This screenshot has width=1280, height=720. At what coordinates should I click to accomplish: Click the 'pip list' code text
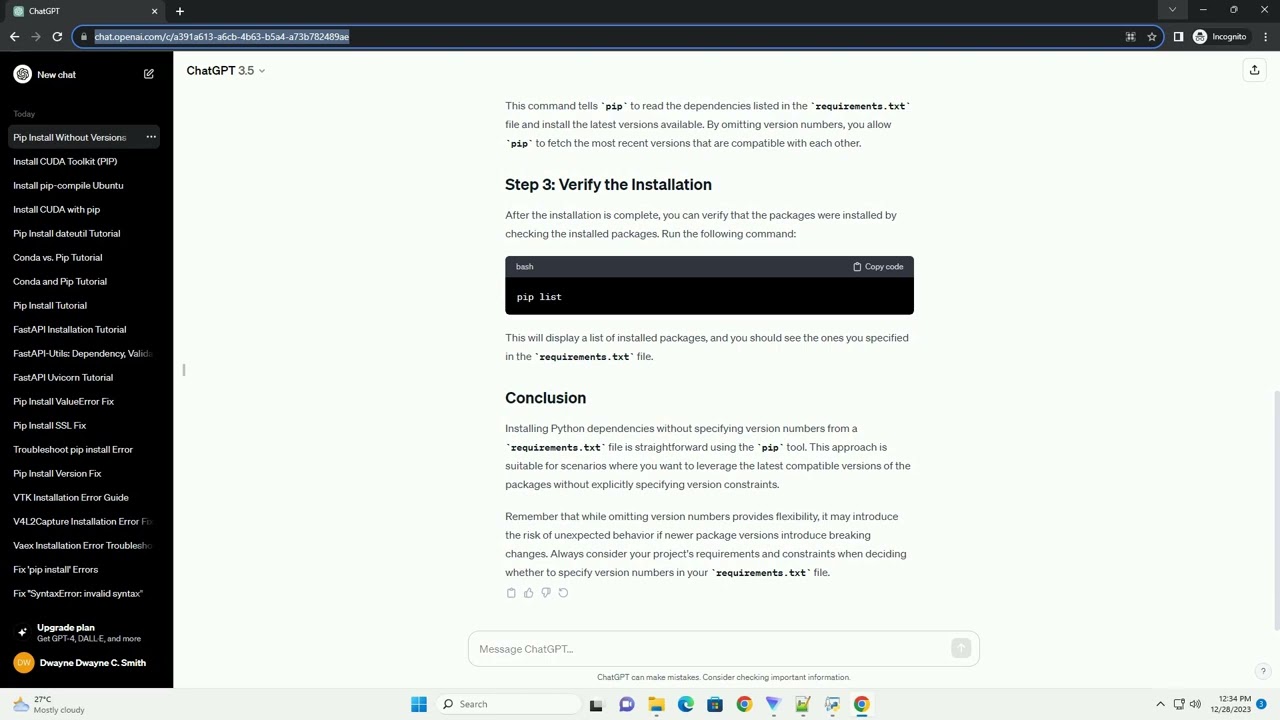pyautogui.click(x=539, y=297)
